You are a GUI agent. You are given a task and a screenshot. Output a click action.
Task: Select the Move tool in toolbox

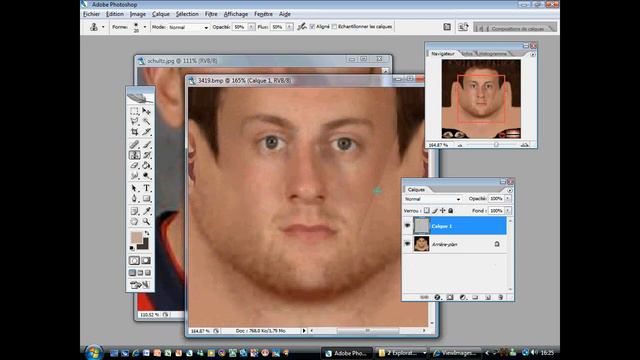click(x=146, y=111)
